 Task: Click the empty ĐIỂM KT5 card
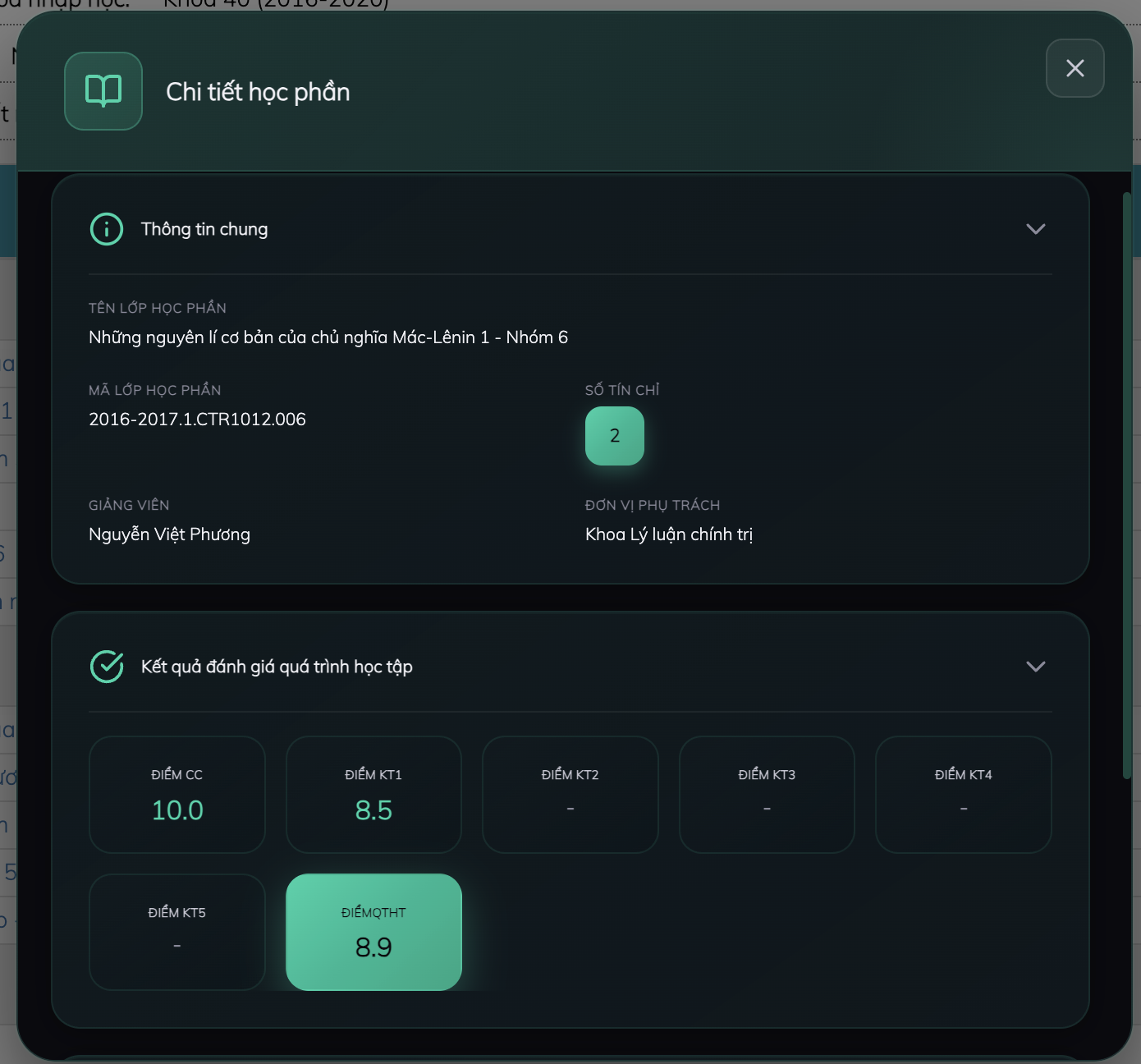click(177, 932)
